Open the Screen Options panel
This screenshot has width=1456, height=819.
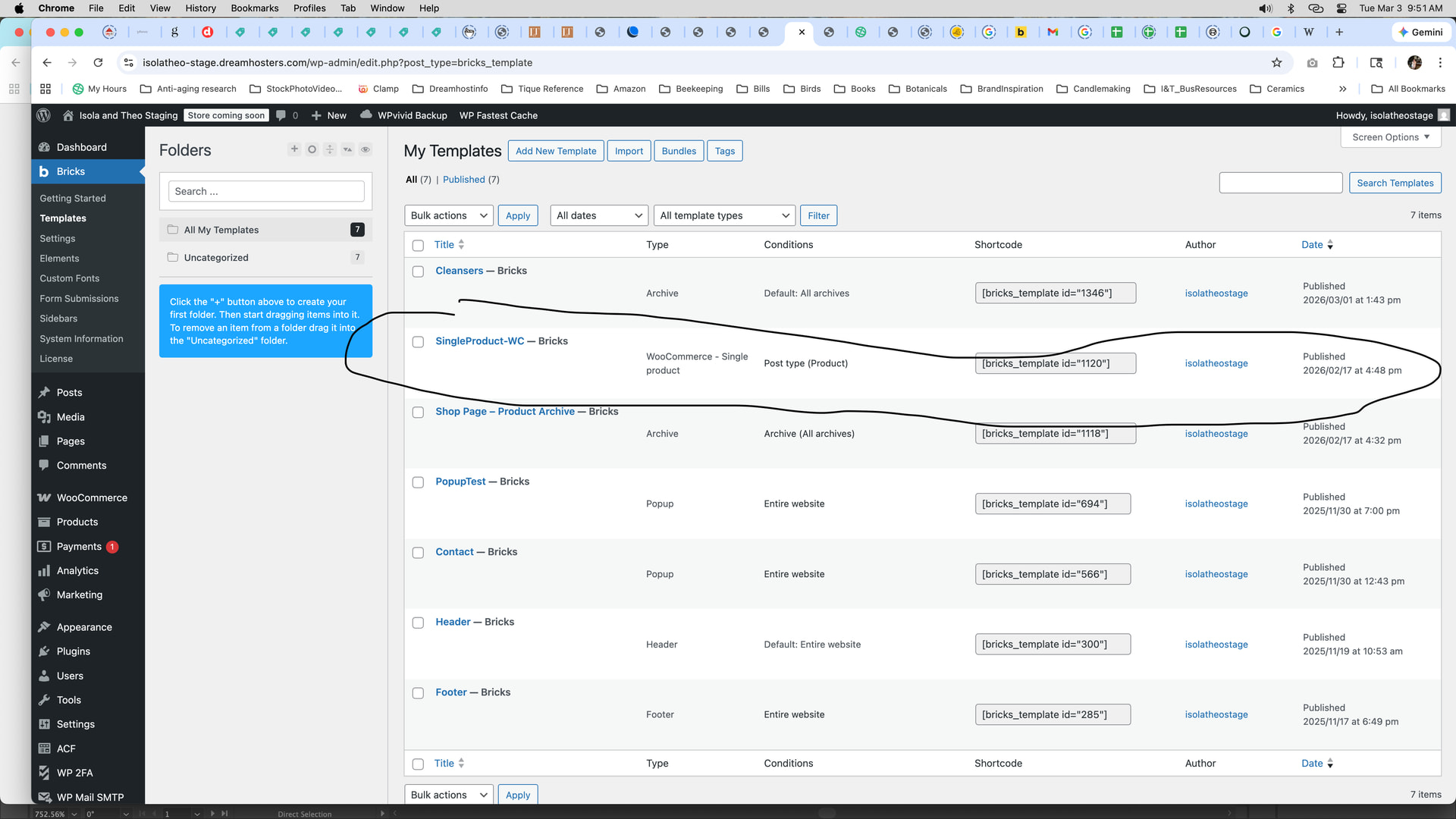(x=1390, y=137)
